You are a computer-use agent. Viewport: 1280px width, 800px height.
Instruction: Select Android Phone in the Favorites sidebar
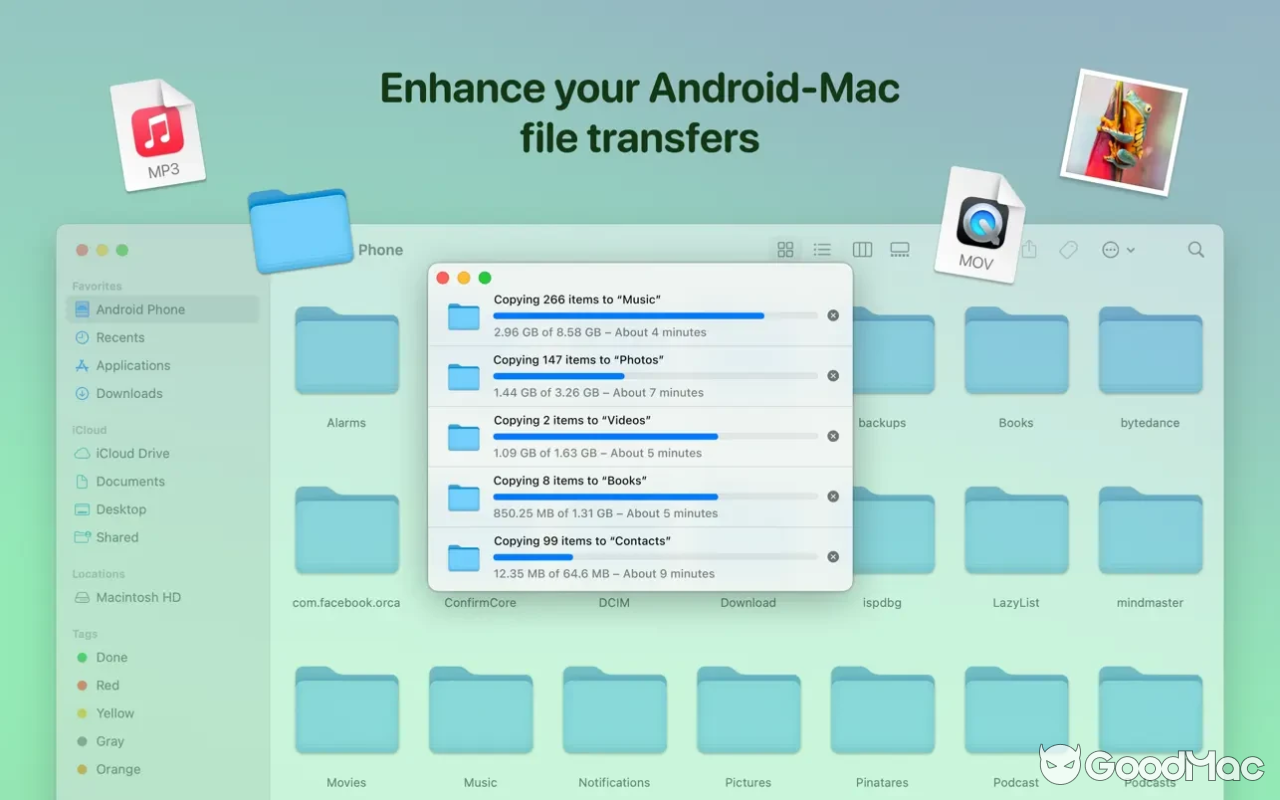click(131, 309)
